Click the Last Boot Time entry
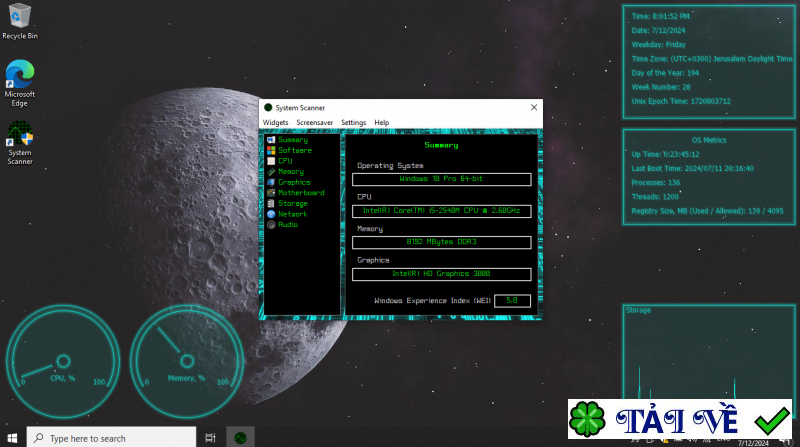The image size is (800, 447). click(x=692, y=168)
